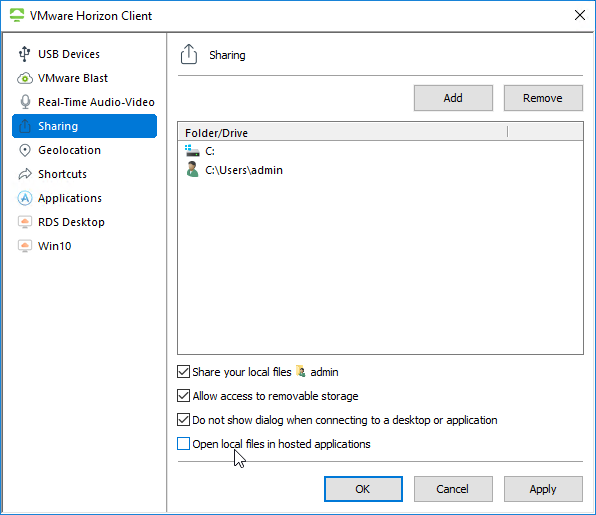The width and height of the screenshot is (596, 515).
Task: Click the USB Devices trident icon
Action: [x=25, y=54]
